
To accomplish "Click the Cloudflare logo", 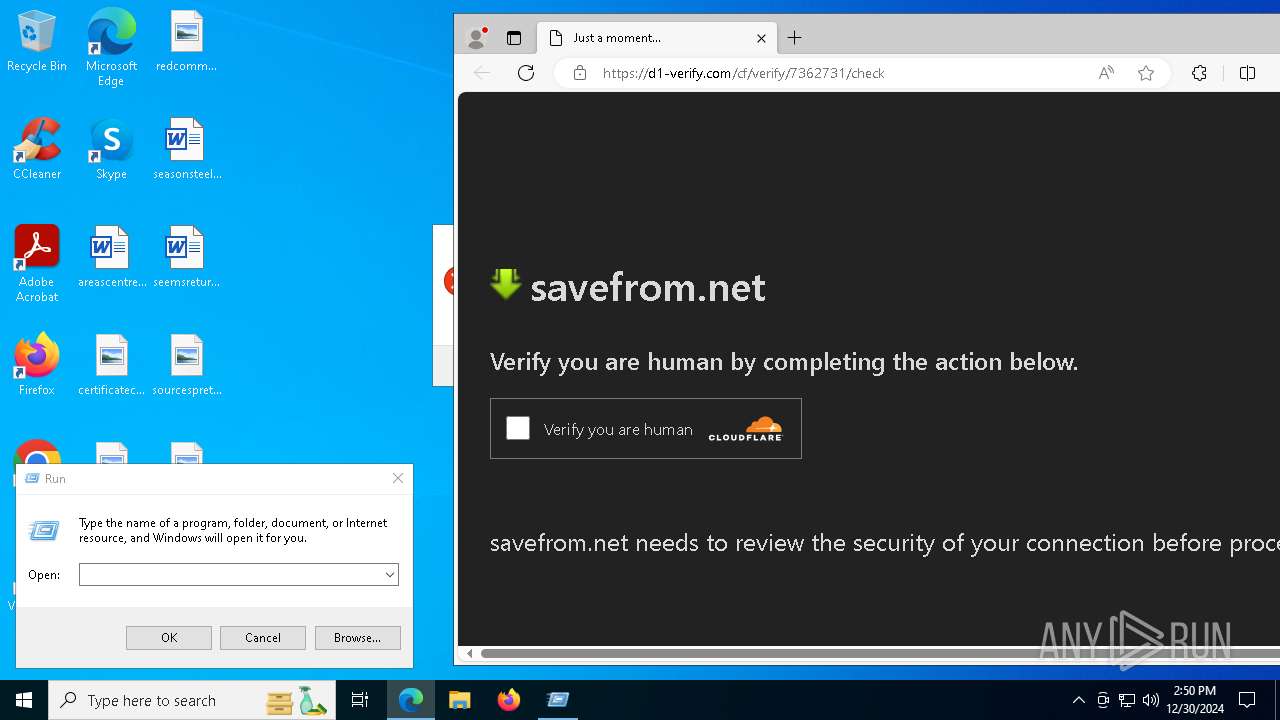I will [745, 429].
